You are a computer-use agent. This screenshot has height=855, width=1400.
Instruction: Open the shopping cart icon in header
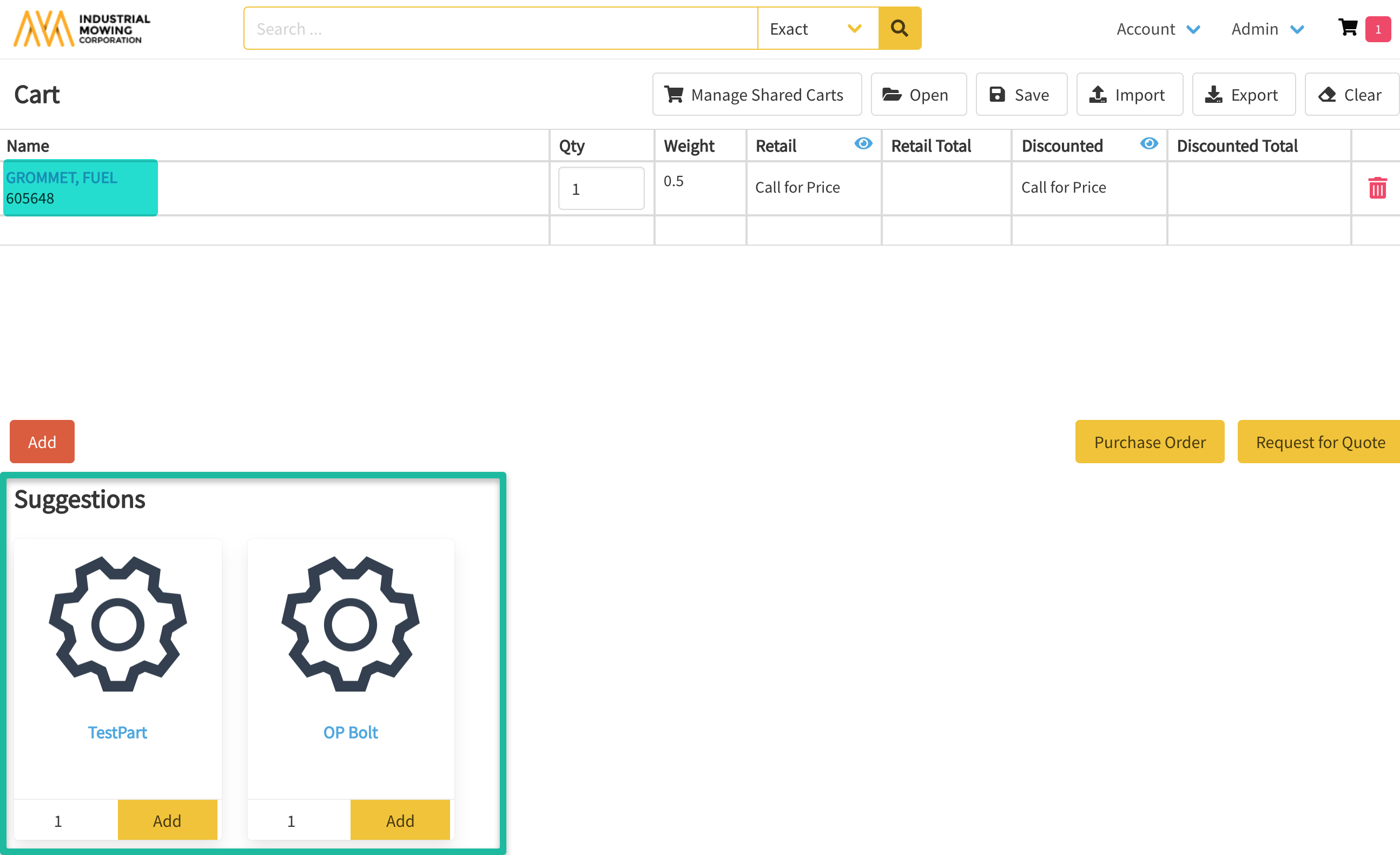coord(1348,28)
